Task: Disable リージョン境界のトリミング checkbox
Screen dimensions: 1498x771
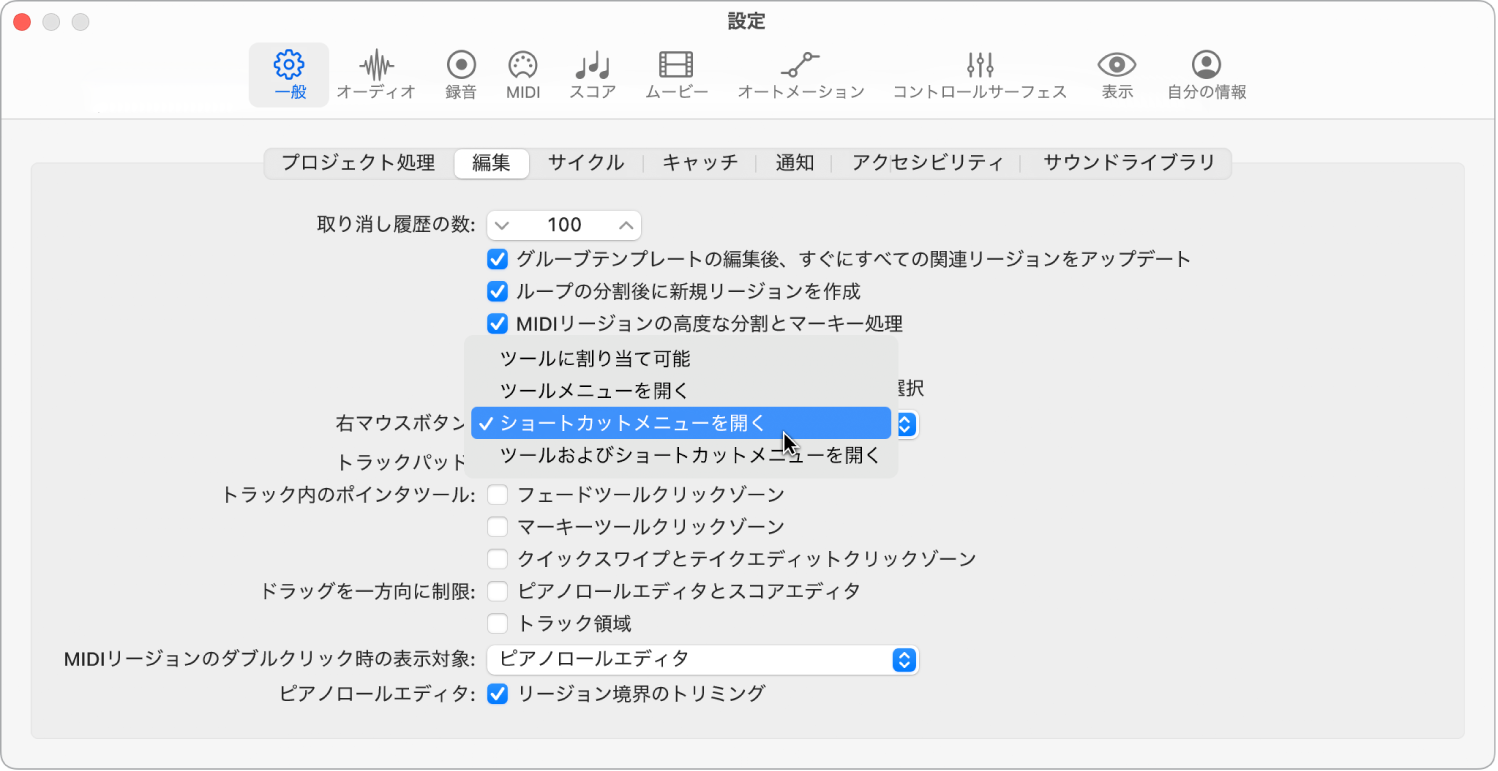Action: coord(497,692)
